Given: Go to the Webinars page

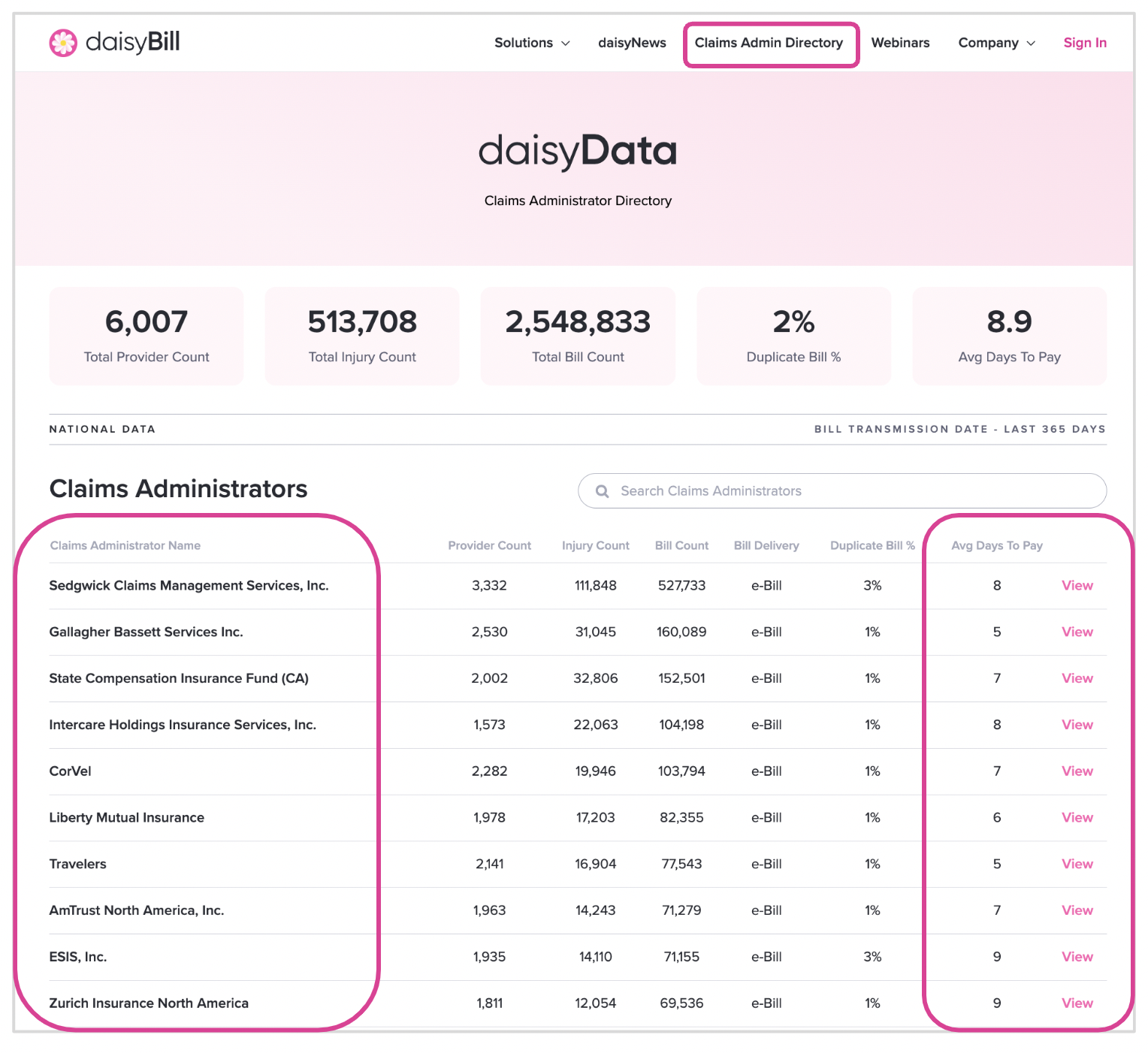Looking at the screenshot, I should [900, 43].
